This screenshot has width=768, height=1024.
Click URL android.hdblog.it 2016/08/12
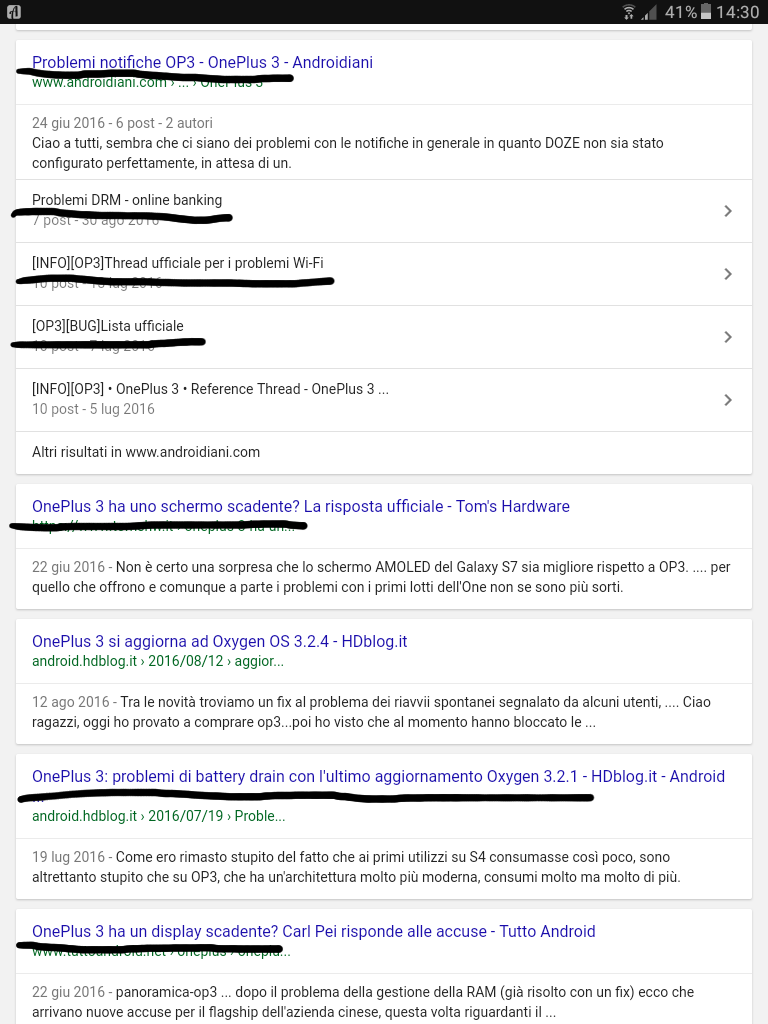pyautogui.click(x=158, y=661)
